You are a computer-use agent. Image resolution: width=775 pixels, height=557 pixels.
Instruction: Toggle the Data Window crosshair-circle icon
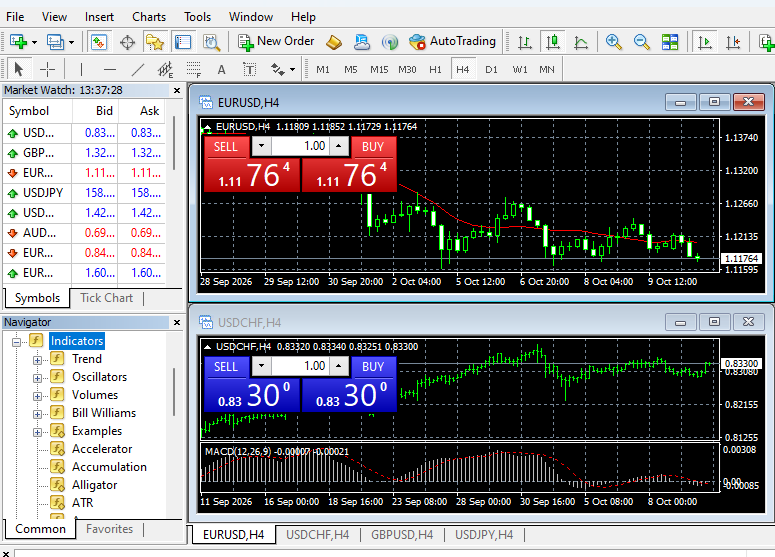point(128,42)
